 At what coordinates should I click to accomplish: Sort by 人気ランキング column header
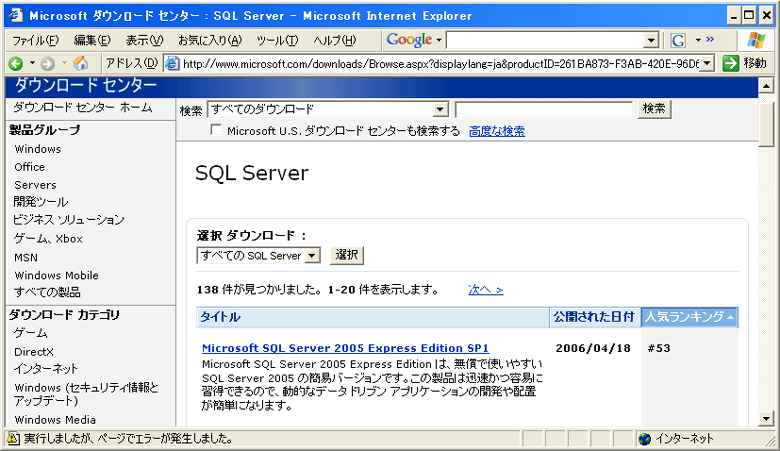(x=689, y=317)
